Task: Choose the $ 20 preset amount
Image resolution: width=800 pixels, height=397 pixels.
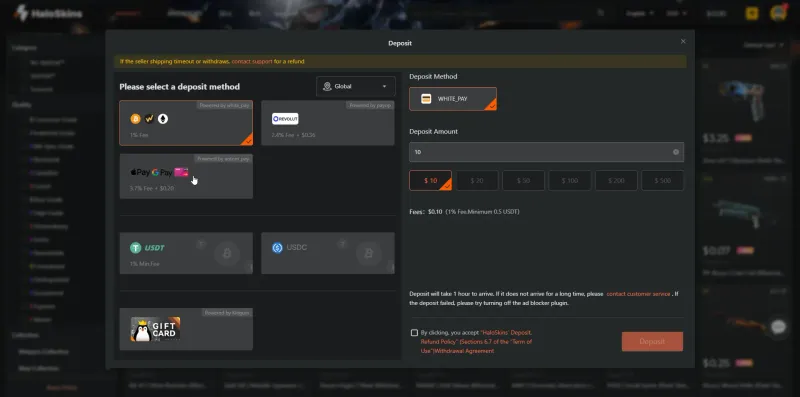Action: (x=477, y=181)
